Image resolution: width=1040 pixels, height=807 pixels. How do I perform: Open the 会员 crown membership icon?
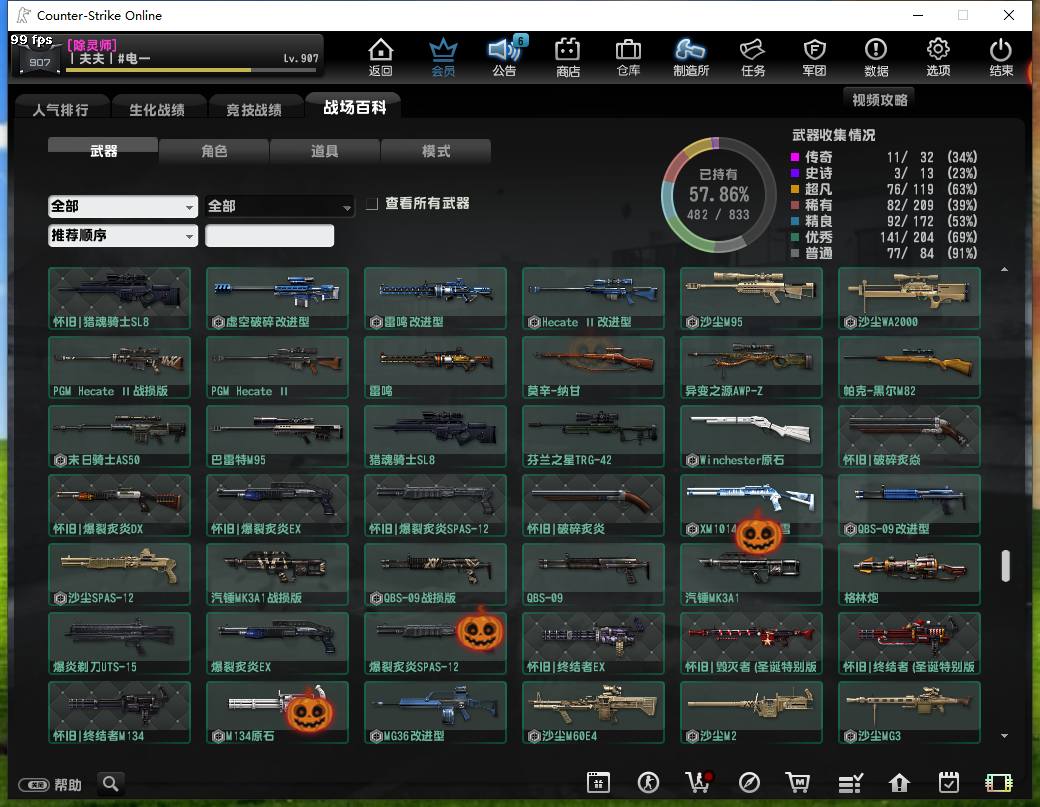pyautogui.click(x=443, y=57)
